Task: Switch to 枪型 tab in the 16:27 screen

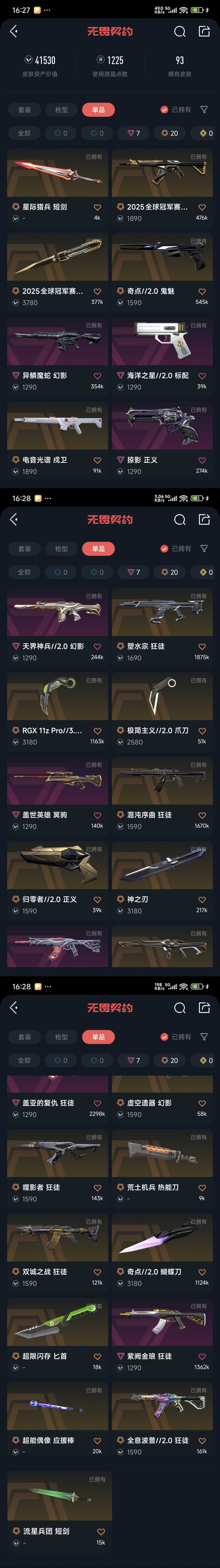Action: click(62, 110)
